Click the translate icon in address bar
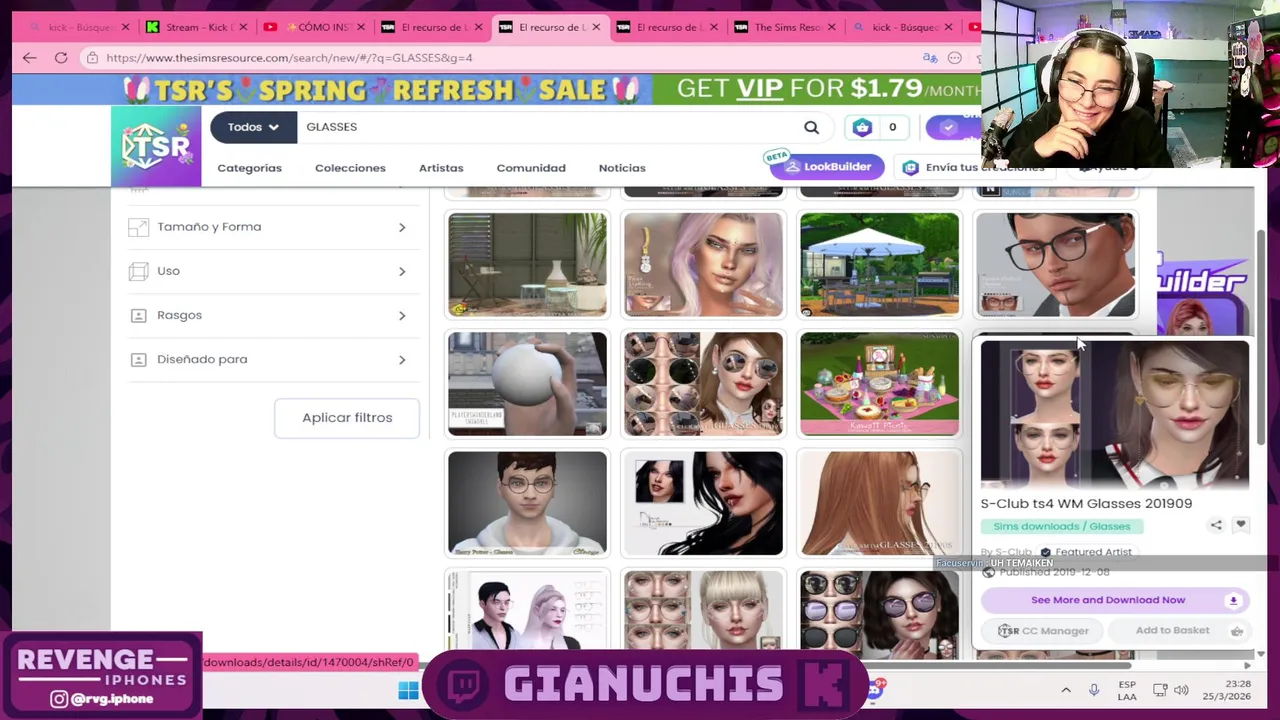This screenshot has height=720, width=1280. tap(930, 58)
